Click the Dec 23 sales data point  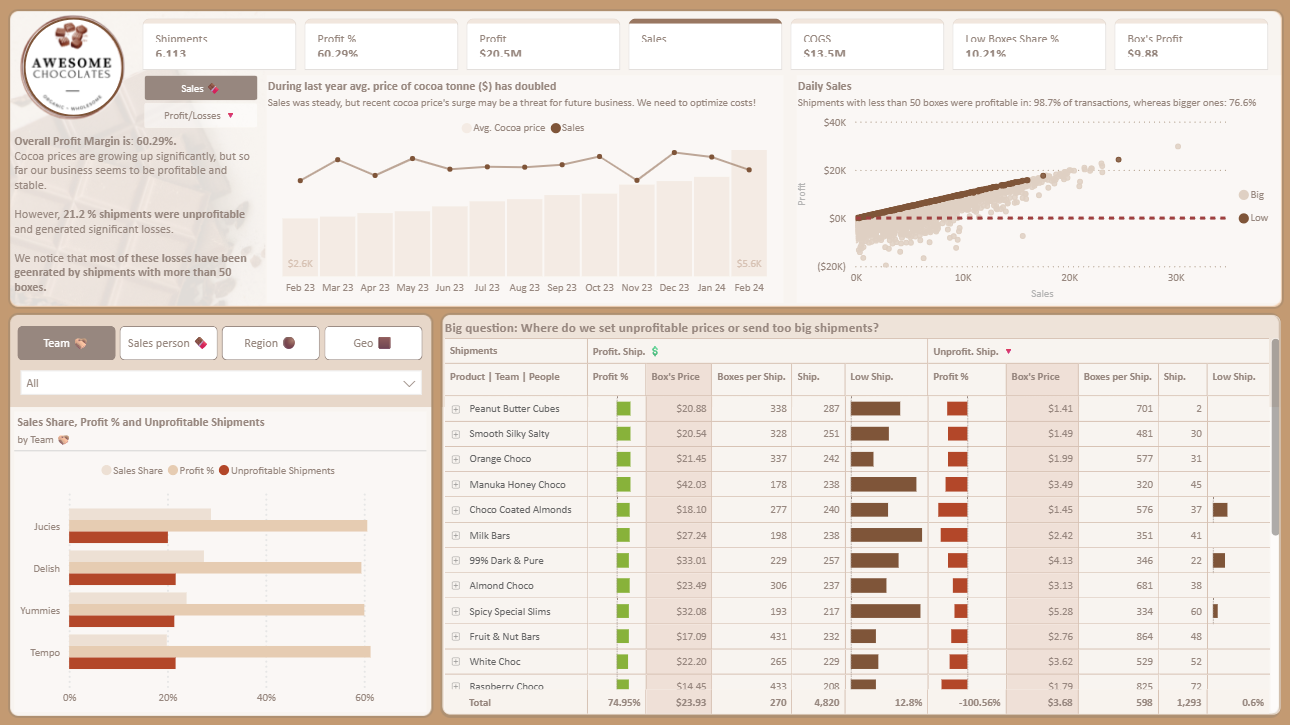pyautogui.click(x=674, y=152)
